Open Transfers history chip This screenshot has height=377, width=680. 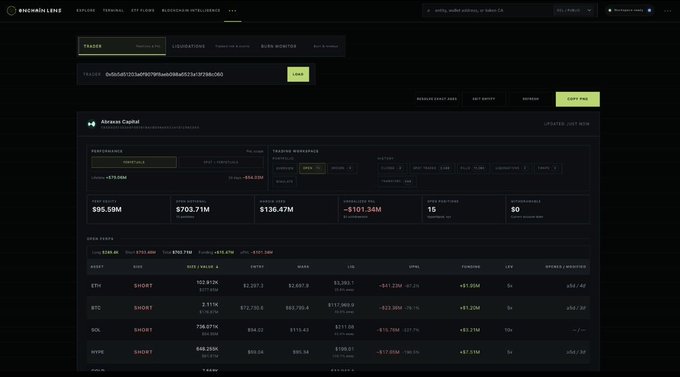[396, 181]
